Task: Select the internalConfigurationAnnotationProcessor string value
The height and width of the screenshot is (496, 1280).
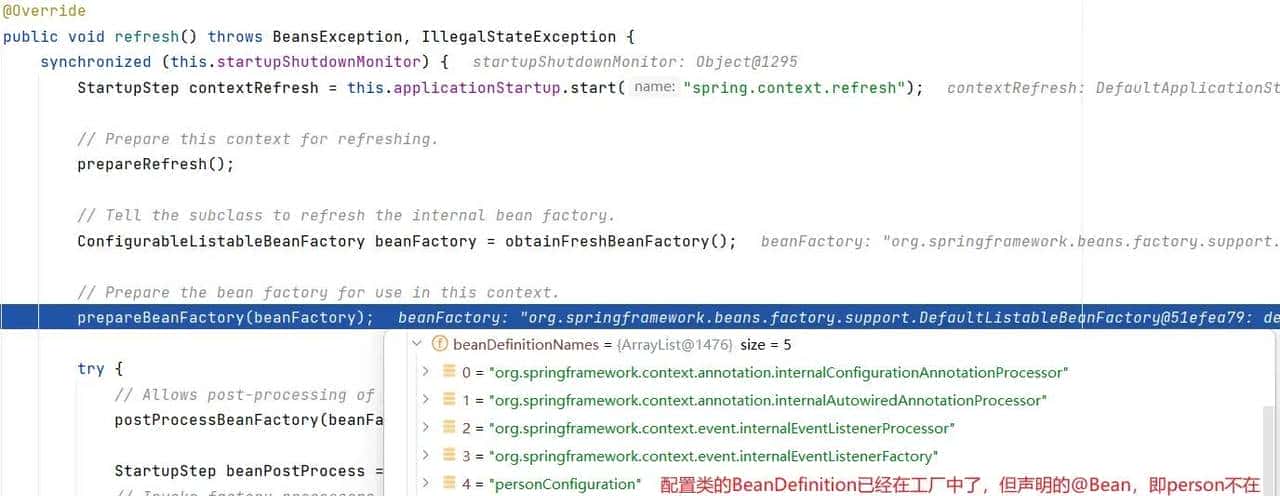Action: point(779,372)
